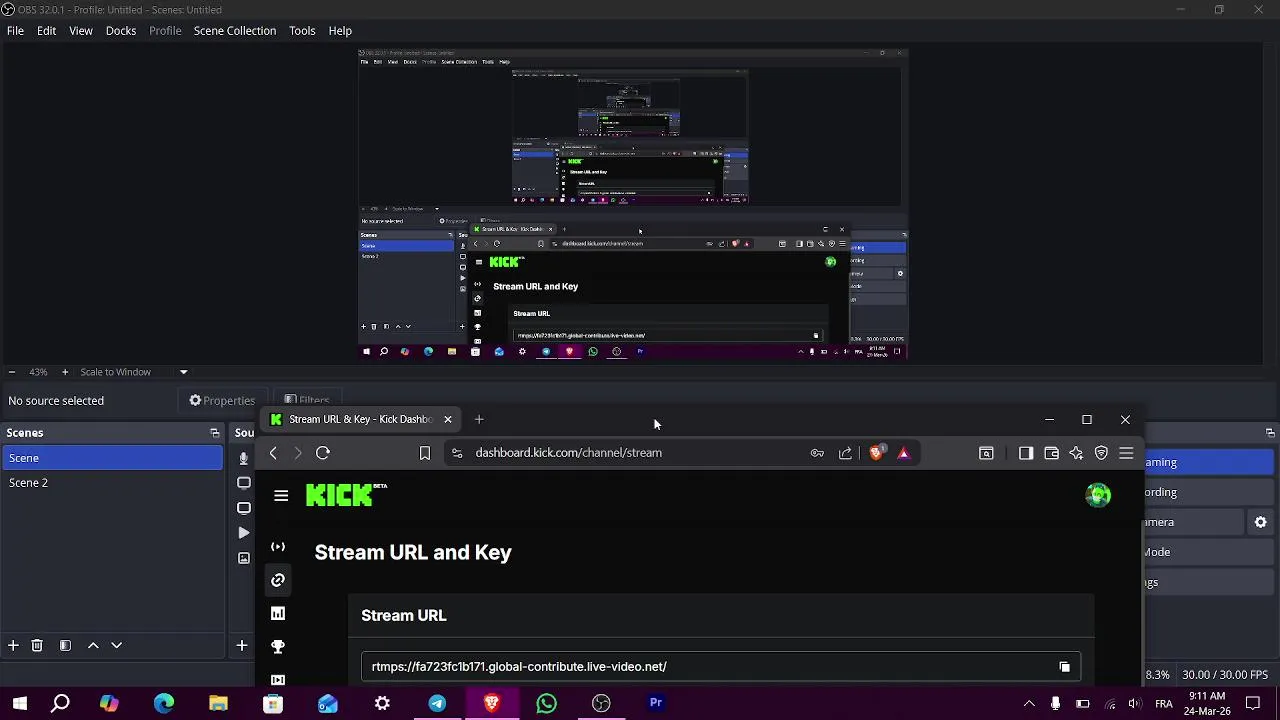Image resolution: width=1280 pixels, height=720 pixels.
Task: Select the microphone audio source icon
Action: pyautogui.click(x=243, y=458)
